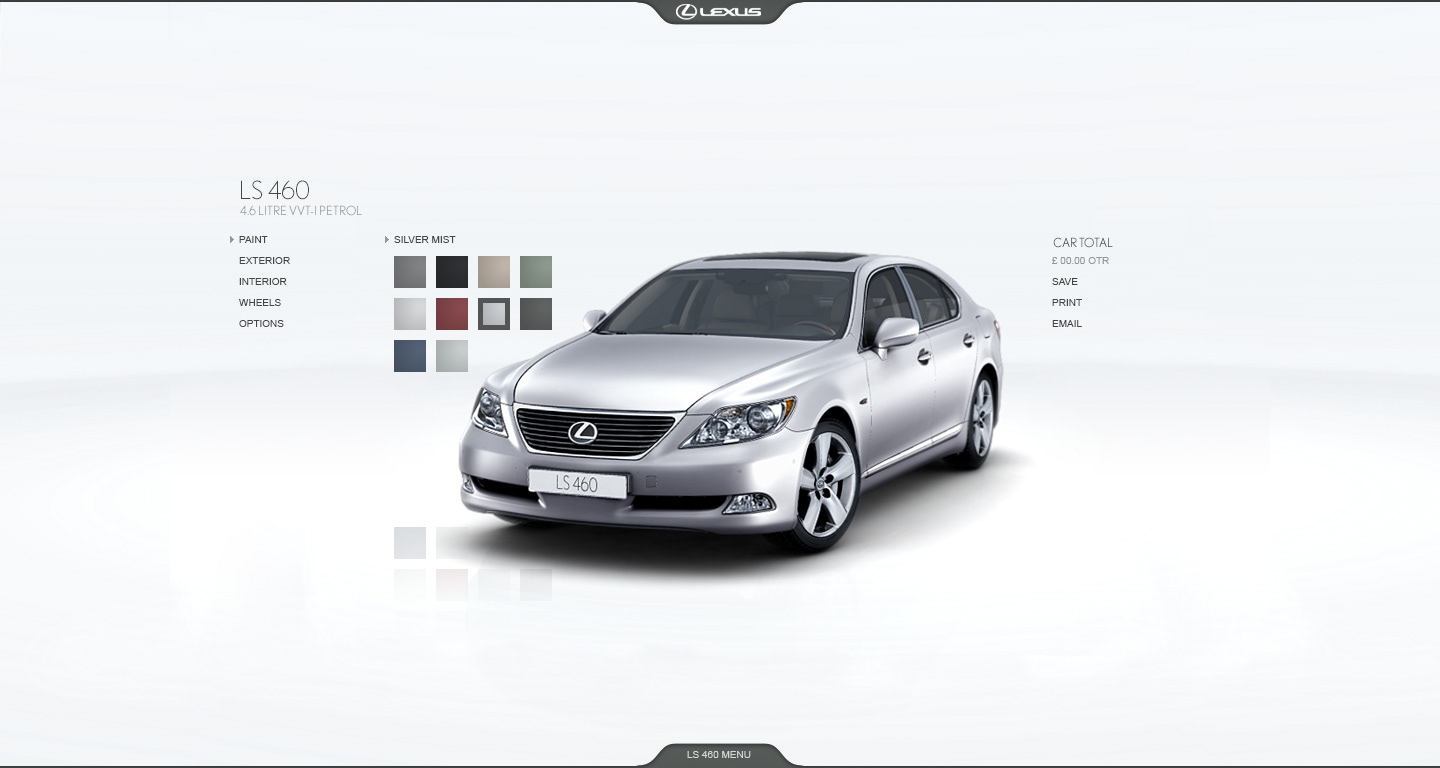Go to the OPTIONS category
Viewport: 1440px width, 768px height.
[x=261, y=324]
